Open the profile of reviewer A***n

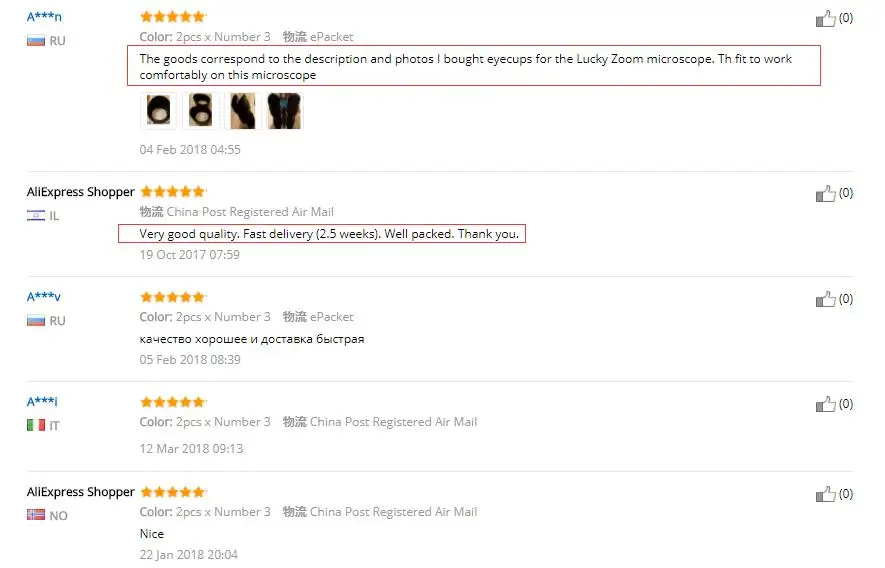[44, 17]
